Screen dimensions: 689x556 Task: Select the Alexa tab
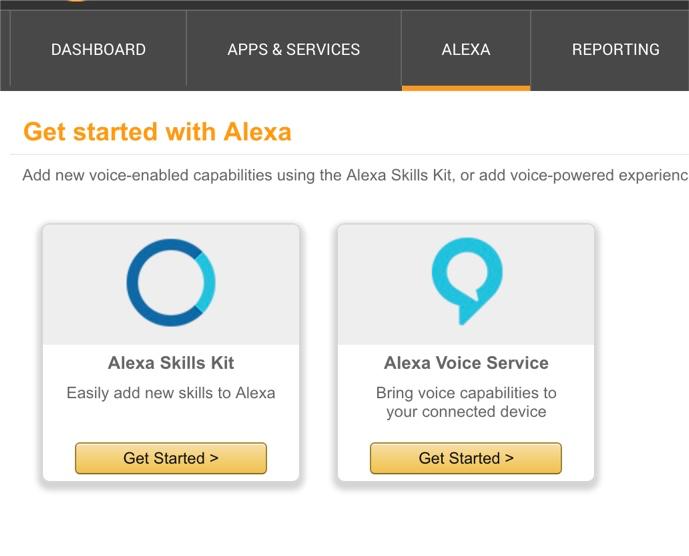tap(466, 49)
